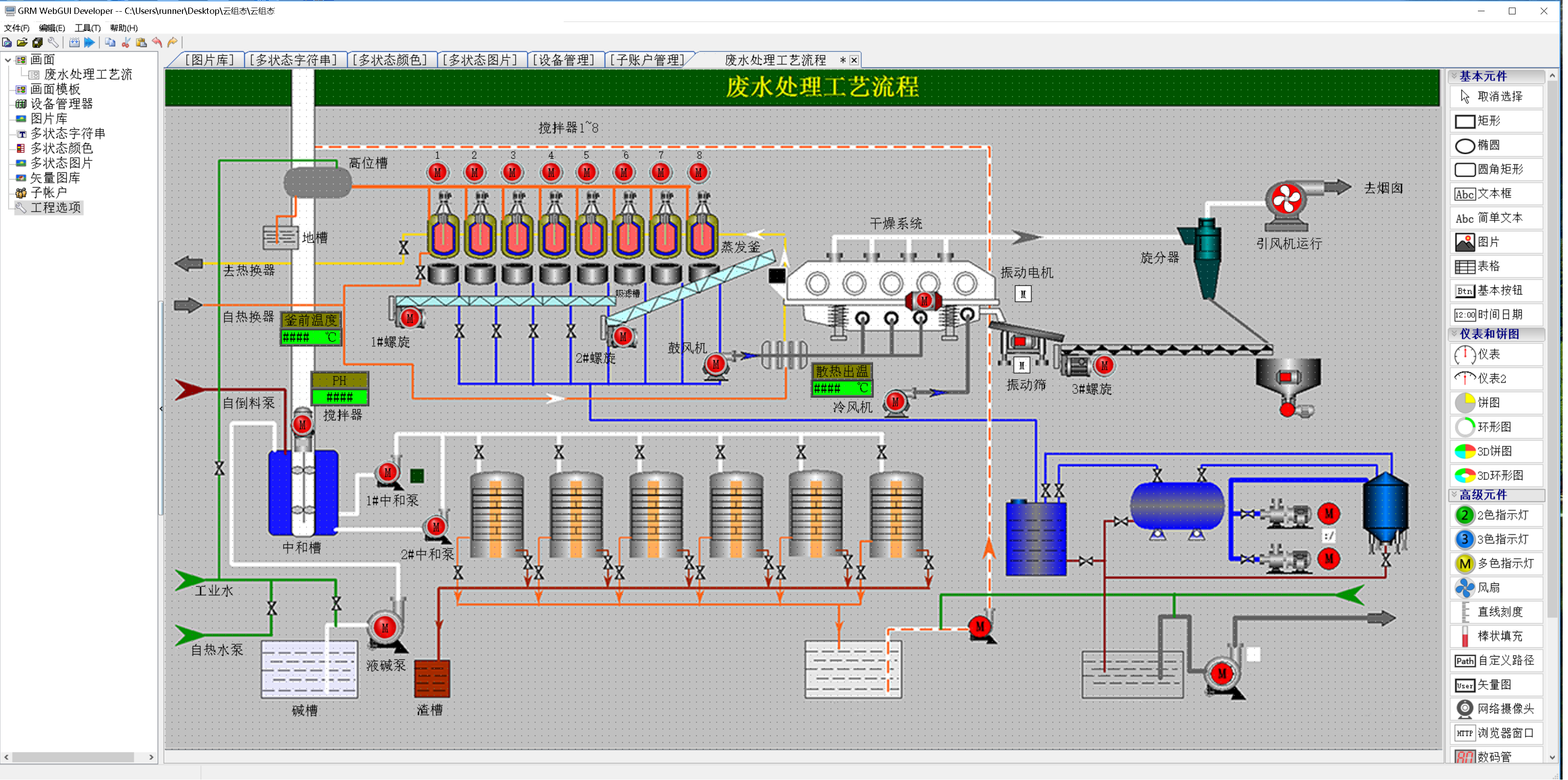
Task: Close the 废水处理工艺流程 tab
Action: [x=854, y=60]
